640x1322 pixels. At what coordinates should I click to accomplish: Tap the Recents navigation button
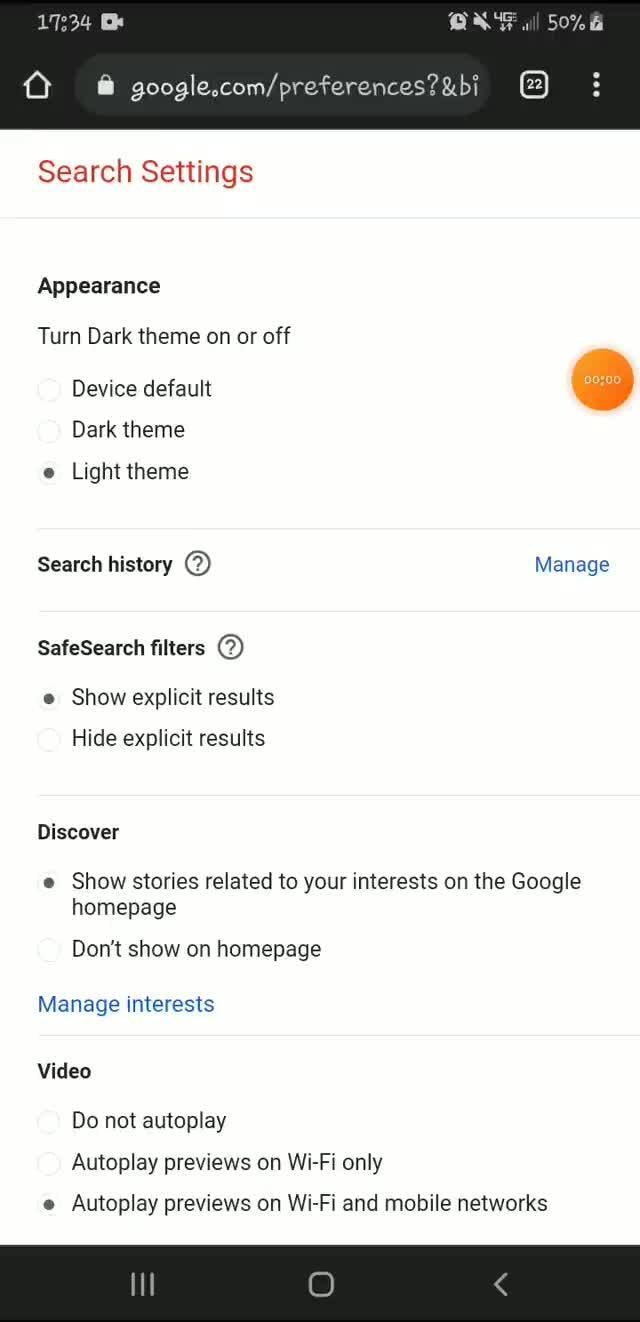(x=142, y=1284)
